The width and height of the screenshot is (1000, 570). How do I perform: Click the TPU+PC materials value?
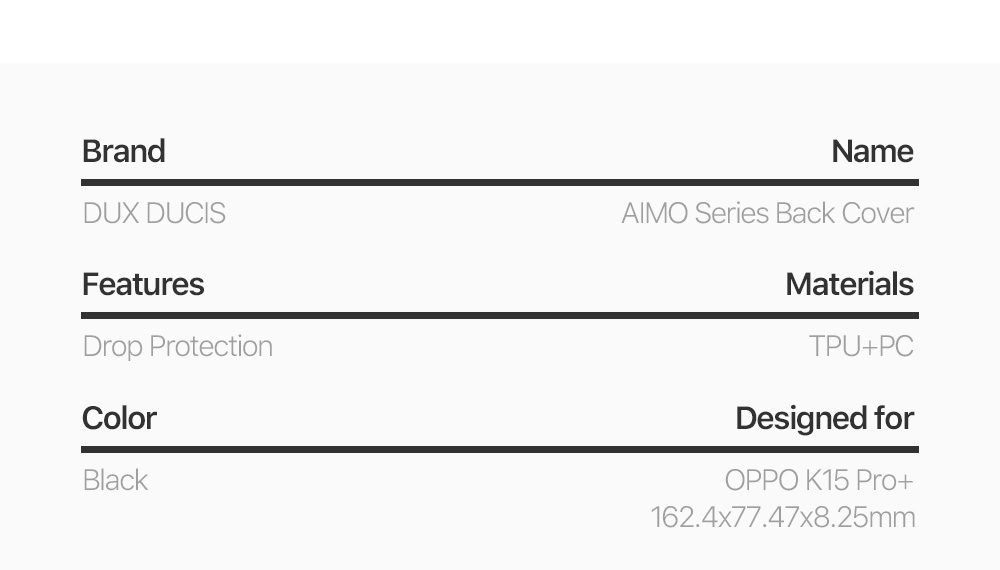click(x=861, y=347)
